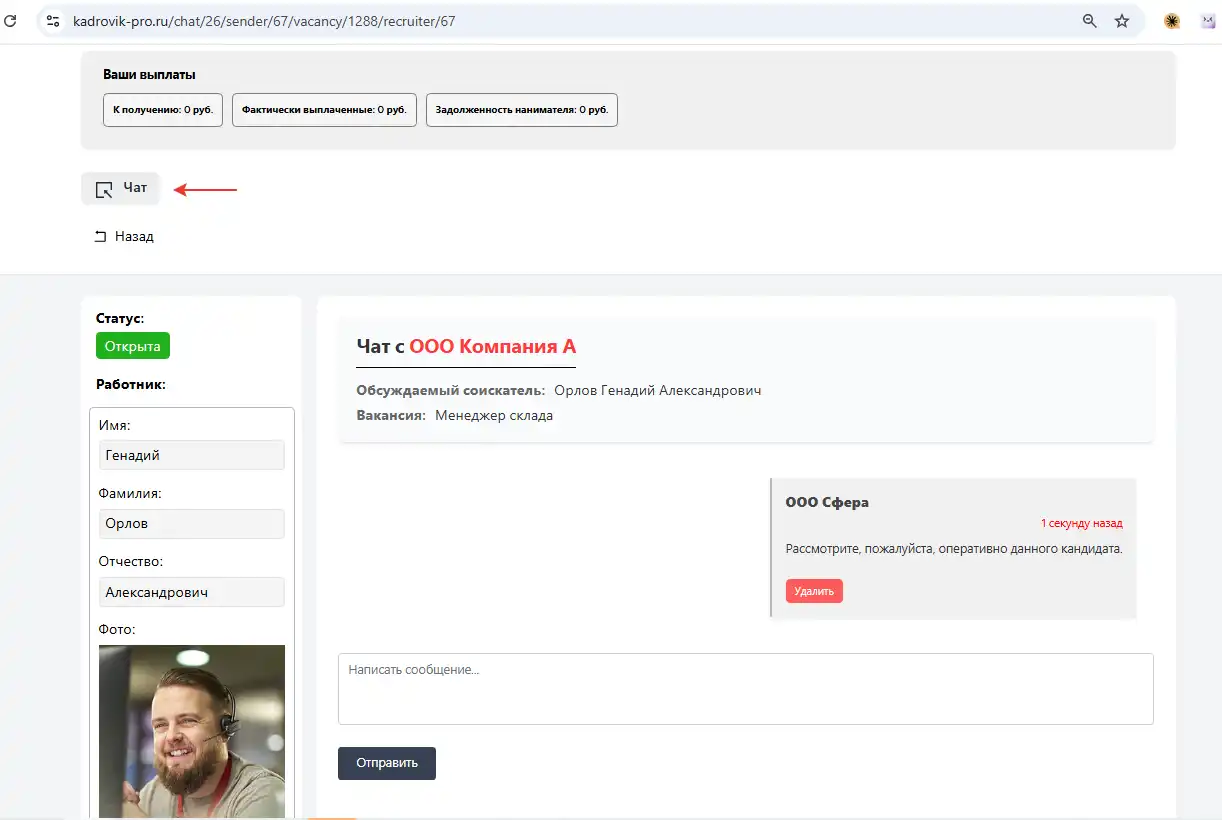Open the worker's profile photo
1222x820 pixels.
pos(191,730)
